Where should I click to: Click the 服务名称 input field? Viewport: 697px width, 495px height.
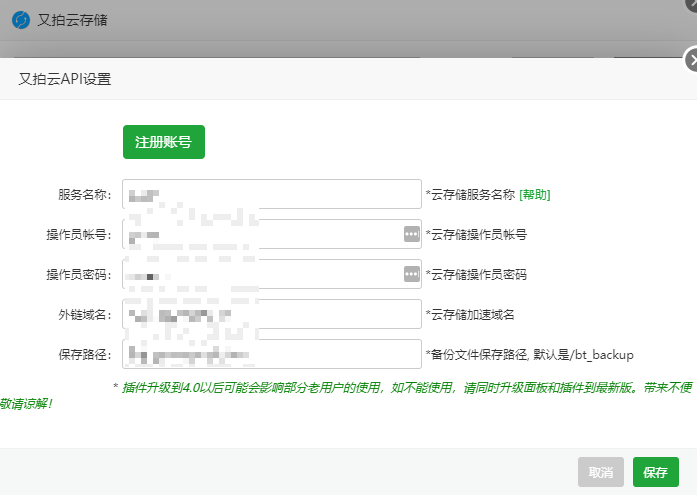click(x=272, y=194)
